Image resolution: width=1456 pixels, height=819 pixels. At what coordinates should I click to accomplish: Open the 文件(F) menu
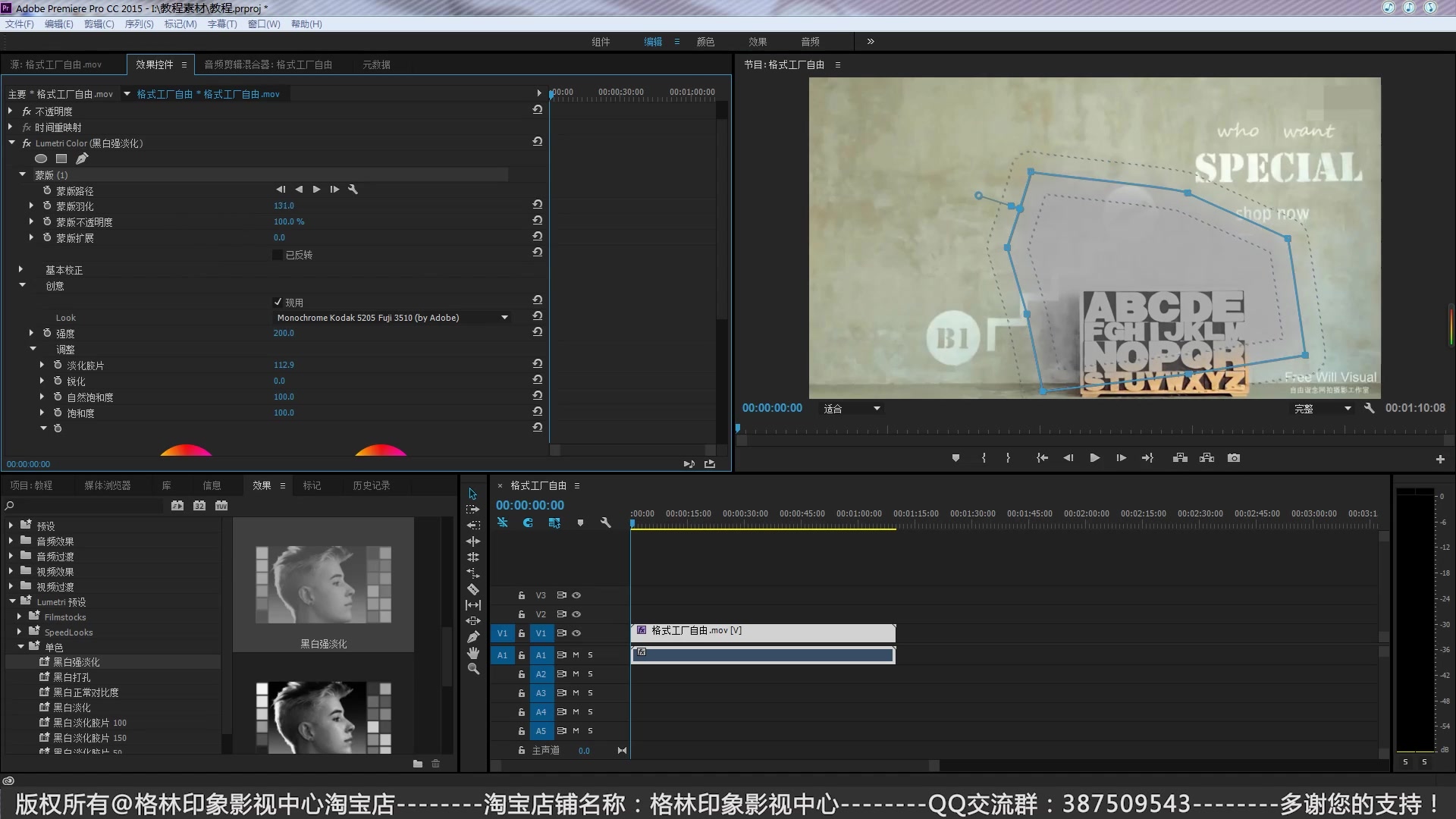tap(20, 24)
